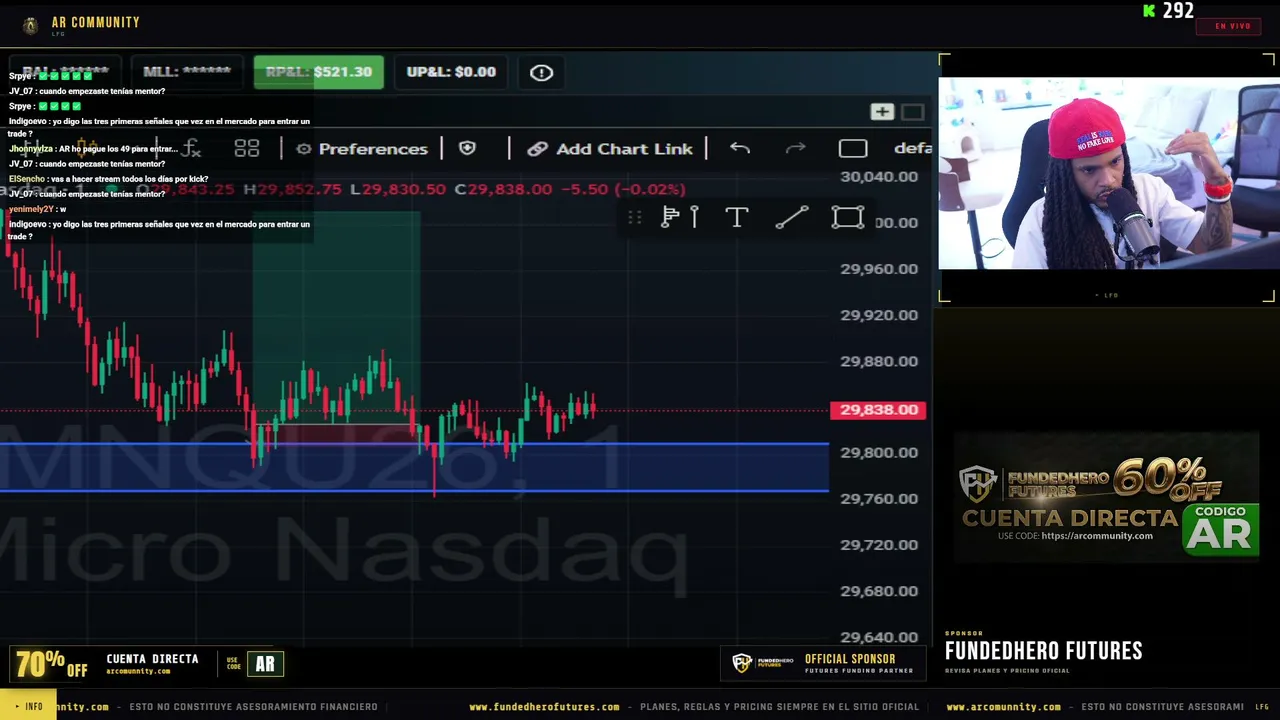The image size is (1280, 720).
Task: Click Jhonnyviza's chat message
Action: 93,149
